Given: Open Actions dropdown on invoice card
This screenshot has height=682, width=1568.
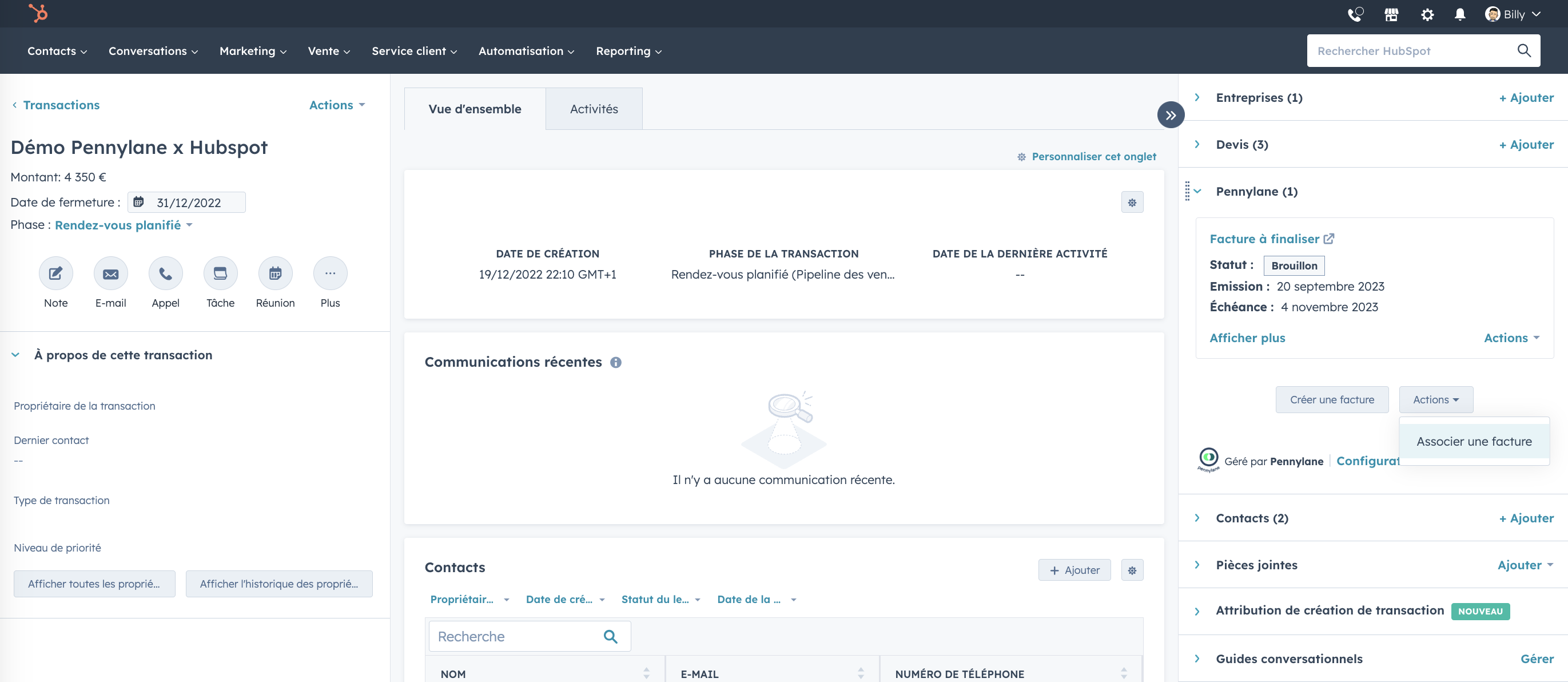Looking at the screenshot, I should (x=1511, y=338).
